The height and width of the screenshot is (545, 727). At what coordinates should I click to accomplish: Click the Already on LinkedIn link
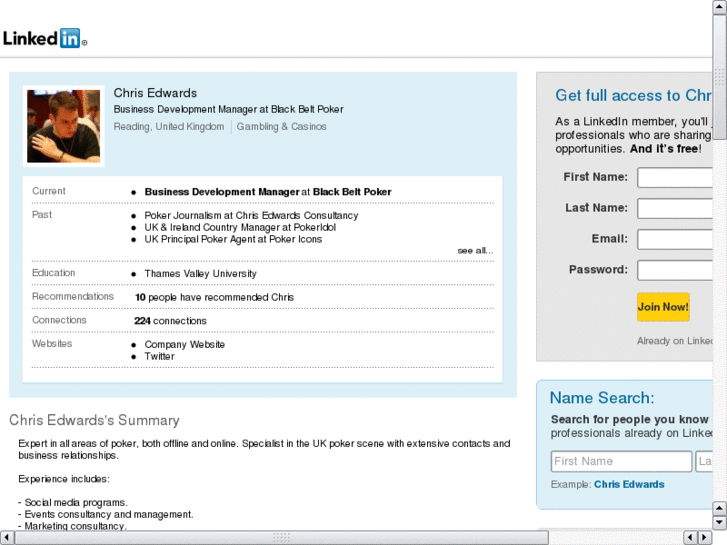pyautogui.click(x=675, y=341)
